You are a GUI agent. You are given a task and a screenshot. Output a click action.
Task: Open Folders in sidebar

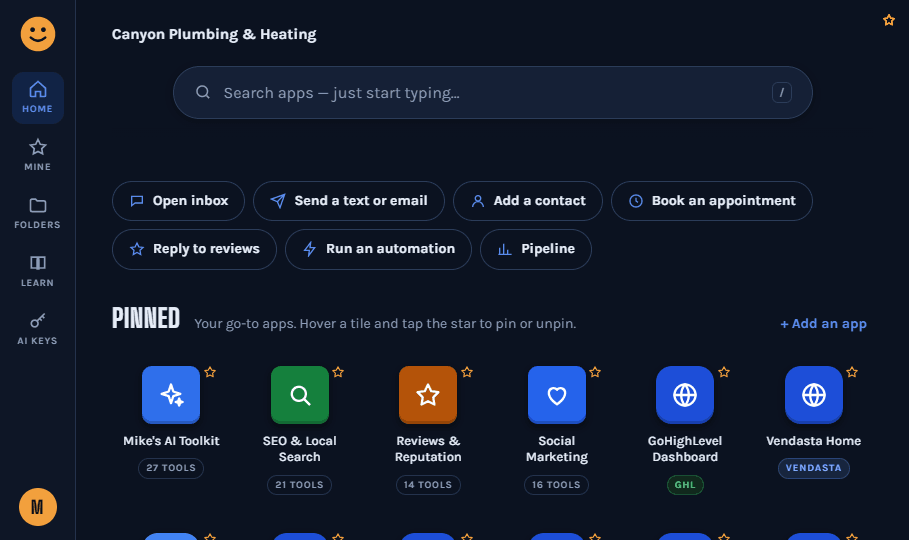38,213
